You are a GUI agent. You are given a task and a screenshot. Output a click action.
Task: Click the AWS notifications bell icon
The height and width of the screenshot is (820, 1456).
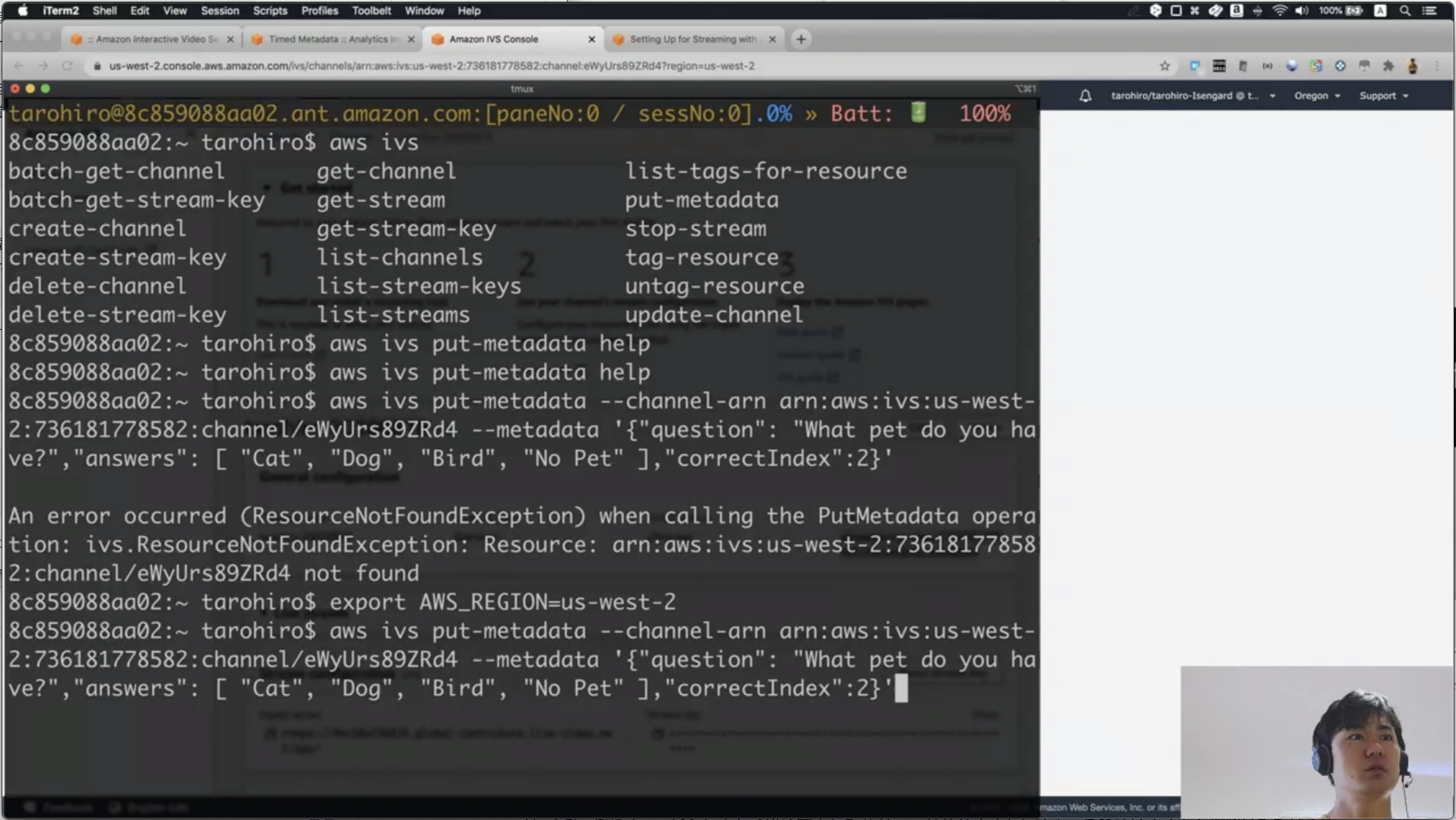[x=1085, y=96]
